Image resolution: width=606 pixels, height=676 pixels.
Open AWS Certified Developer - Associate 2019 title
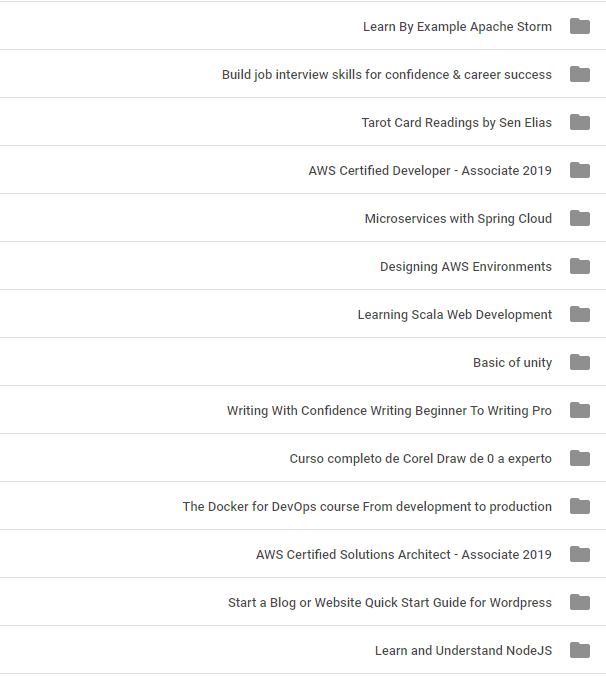coord(430,171)
